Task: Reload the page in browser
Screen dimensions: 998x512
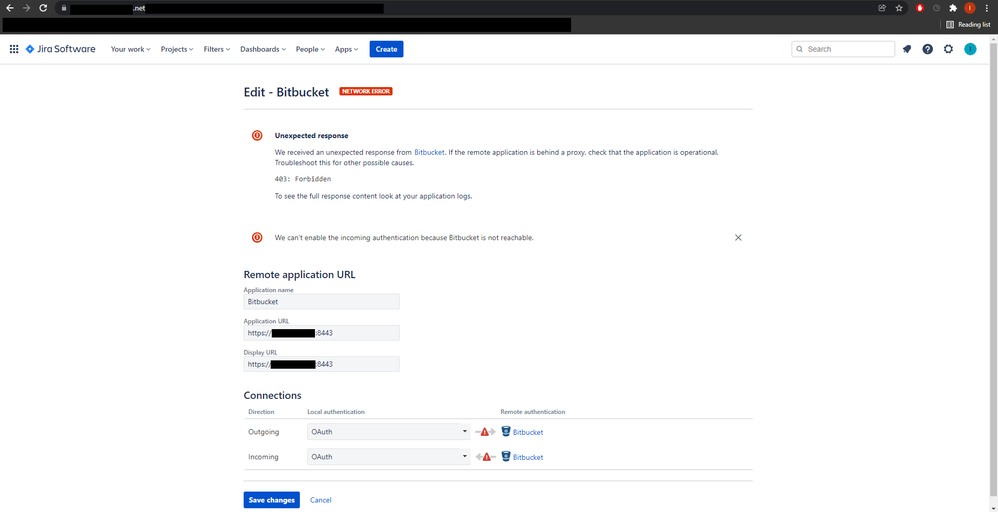Action: (x=43, y=8)
